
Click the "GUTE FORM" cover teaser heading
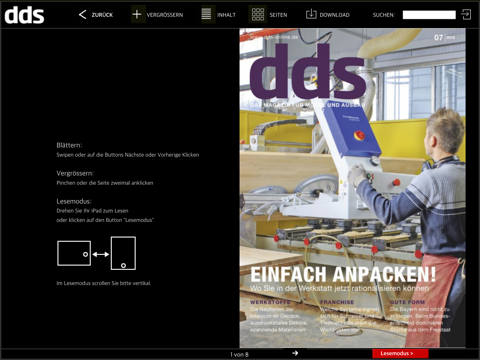[407, 302]
